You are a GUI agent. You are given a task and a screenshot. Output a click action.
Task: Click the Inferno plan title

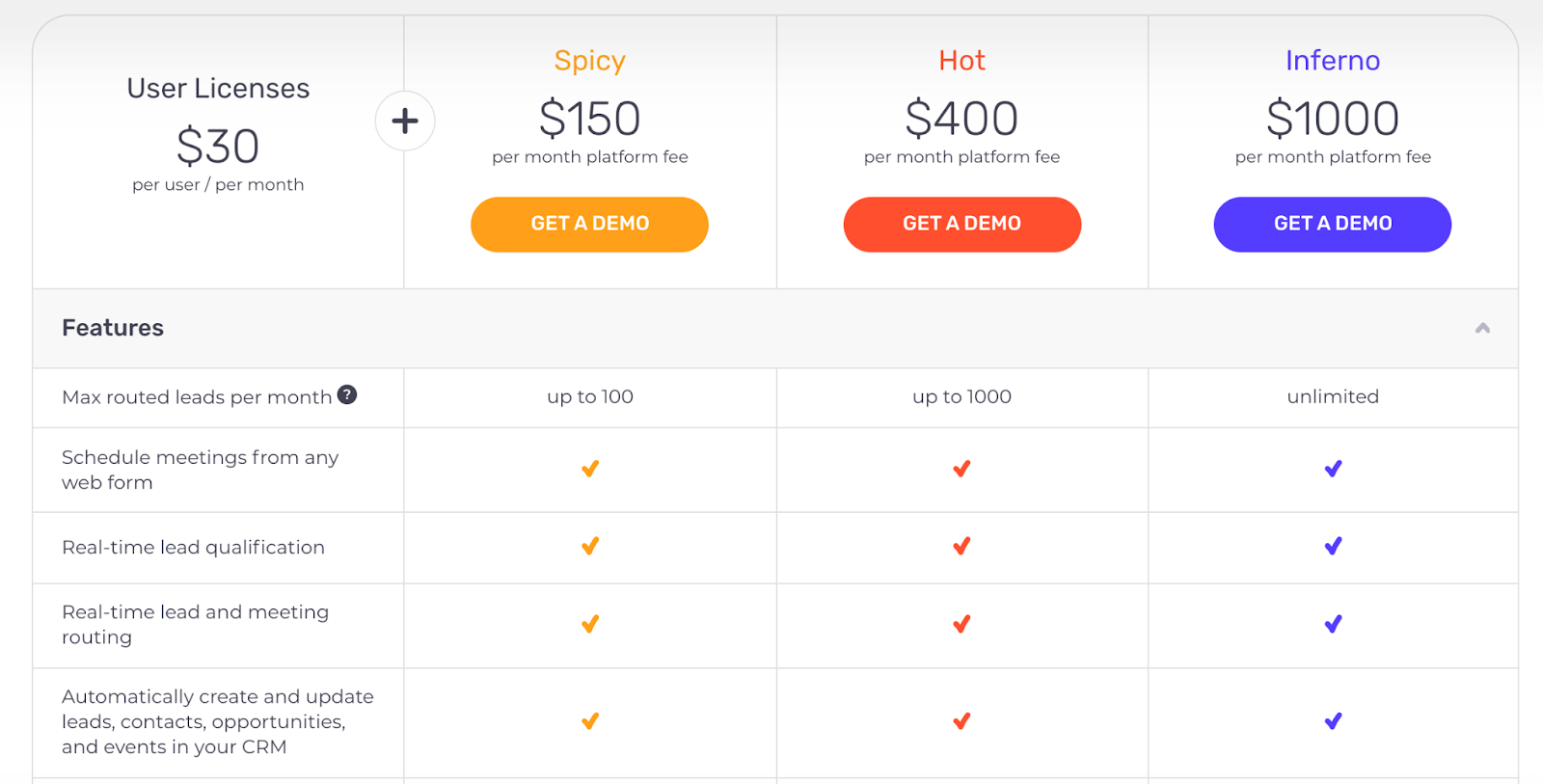pos(1332,61)
